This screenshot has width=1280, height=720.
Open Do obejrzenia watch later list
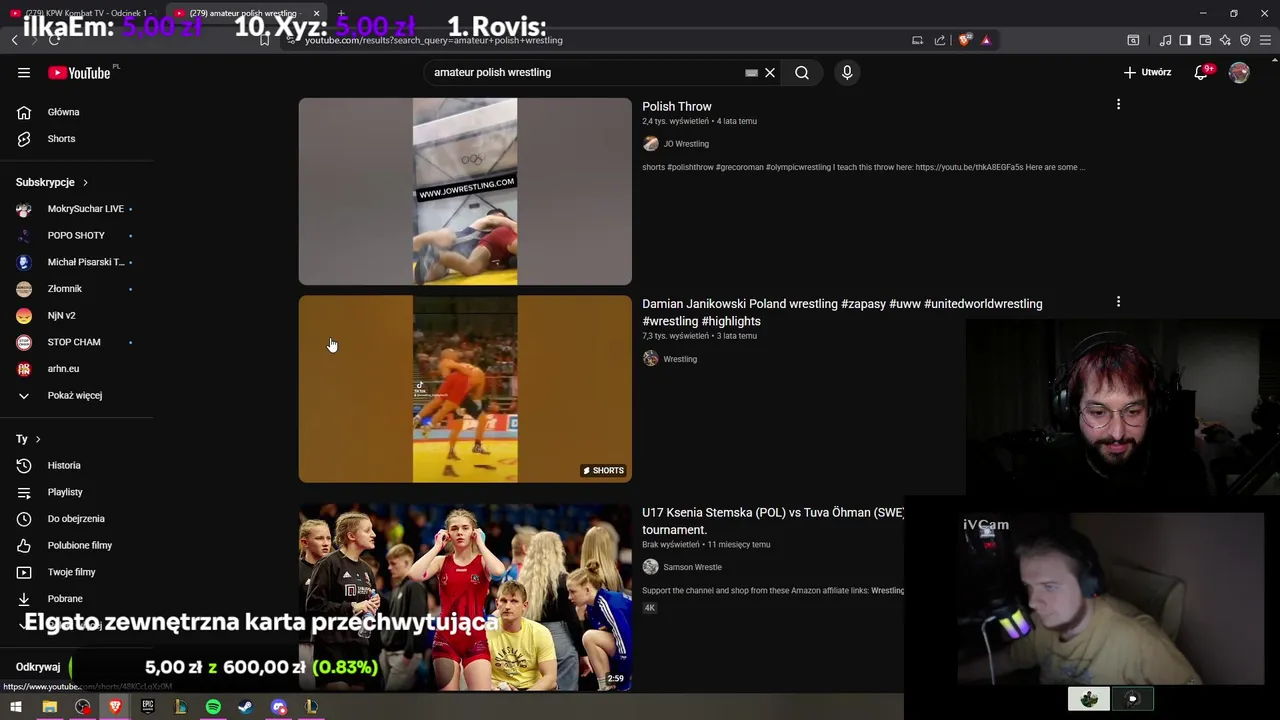(x=76, y=519)
